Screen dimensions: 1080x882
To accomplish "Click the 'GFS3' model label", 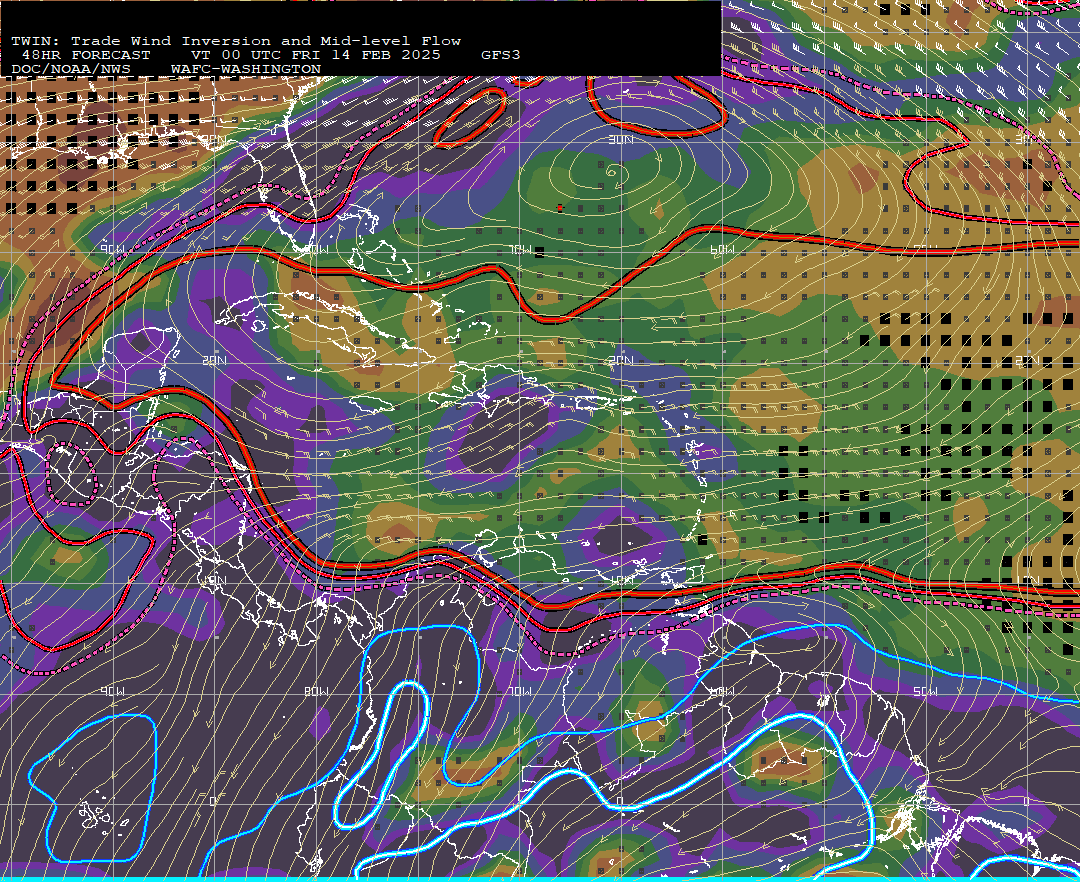I will coord(500,55).
